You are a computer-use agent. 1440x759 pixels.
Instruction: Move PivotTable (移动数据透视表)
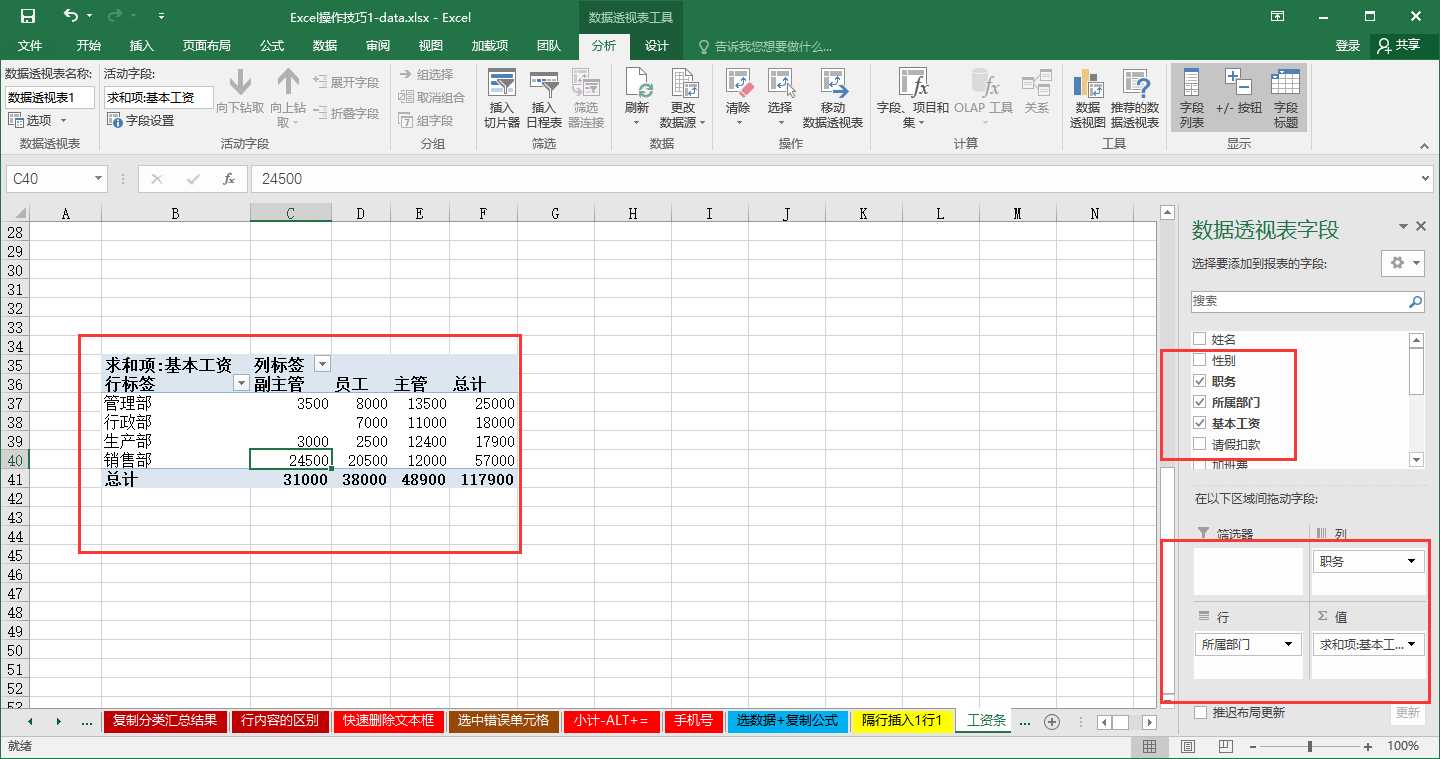point(833,99)
